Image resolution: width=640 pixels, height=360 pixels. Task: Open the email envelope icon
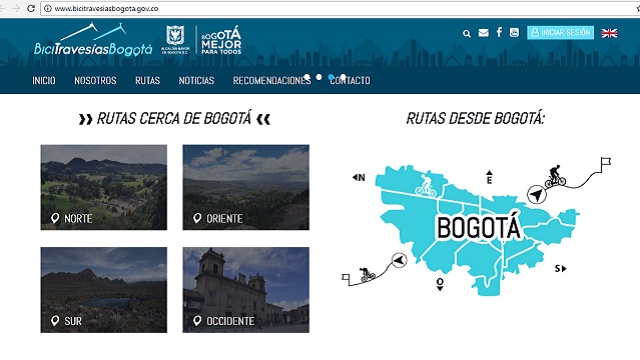point(483,33)
